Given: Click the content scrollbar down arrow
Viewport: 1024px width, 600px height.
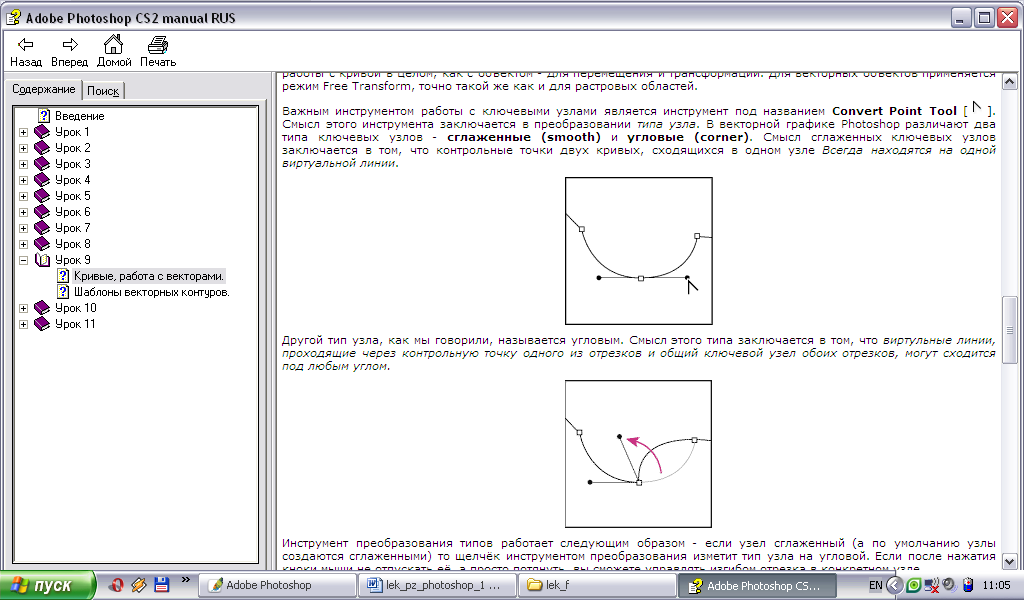Looking at the screenshot, I should pos(1010,561).
